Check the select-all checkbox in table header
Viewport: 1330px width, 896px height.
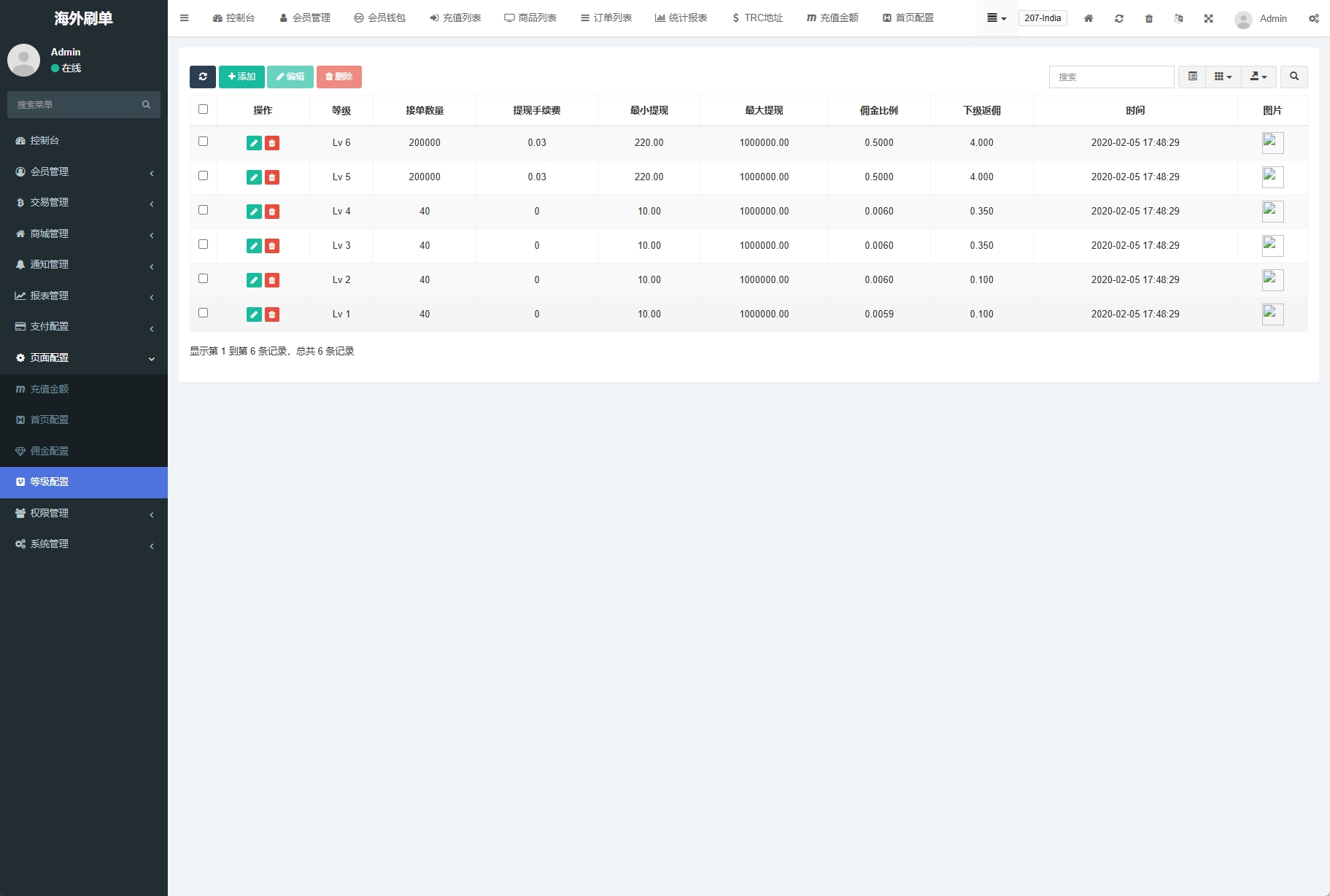point(203,109)
